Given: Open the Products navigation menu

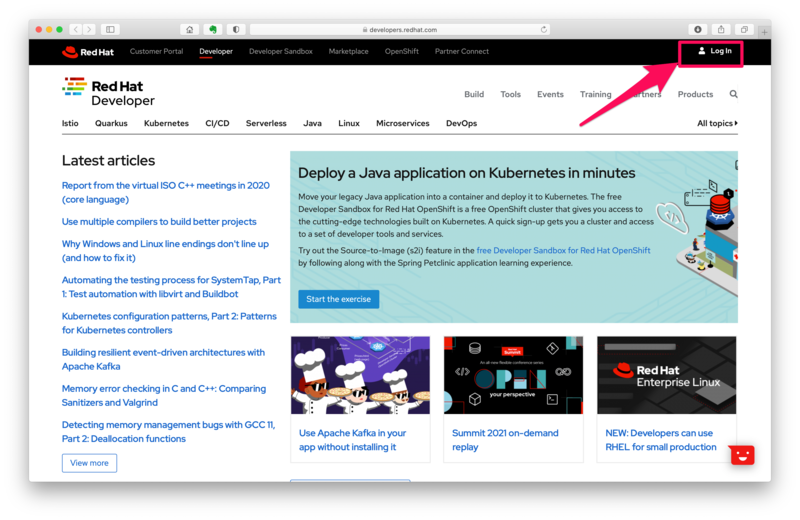Looking at the screenshot, I should pyautogui.click(x=695, y=94).
